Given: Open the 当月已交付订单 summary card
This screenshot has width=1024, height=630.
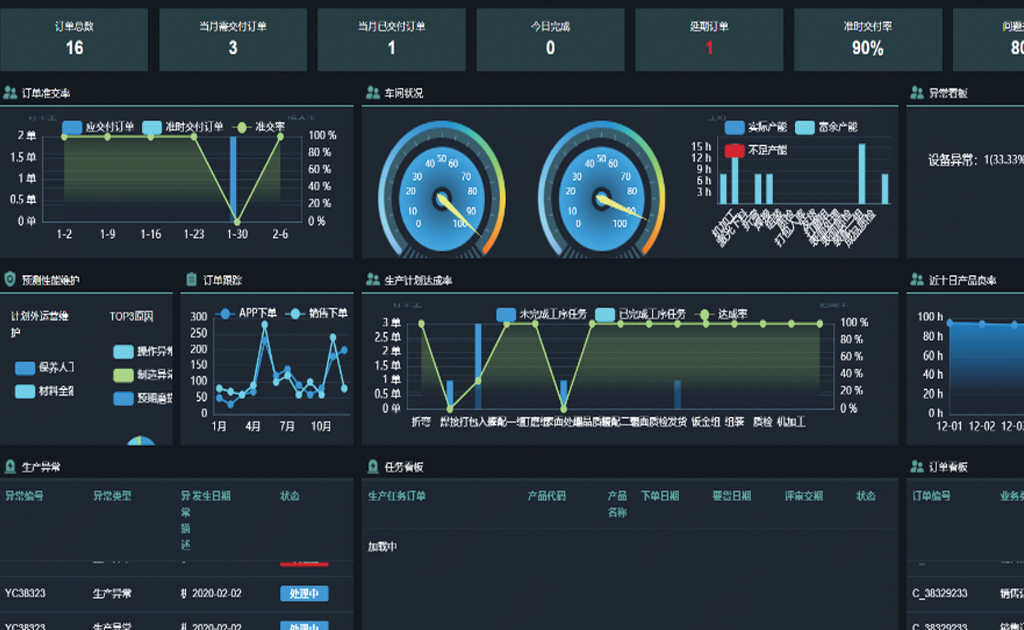Looking at the screenshot, I should point(392,39).
